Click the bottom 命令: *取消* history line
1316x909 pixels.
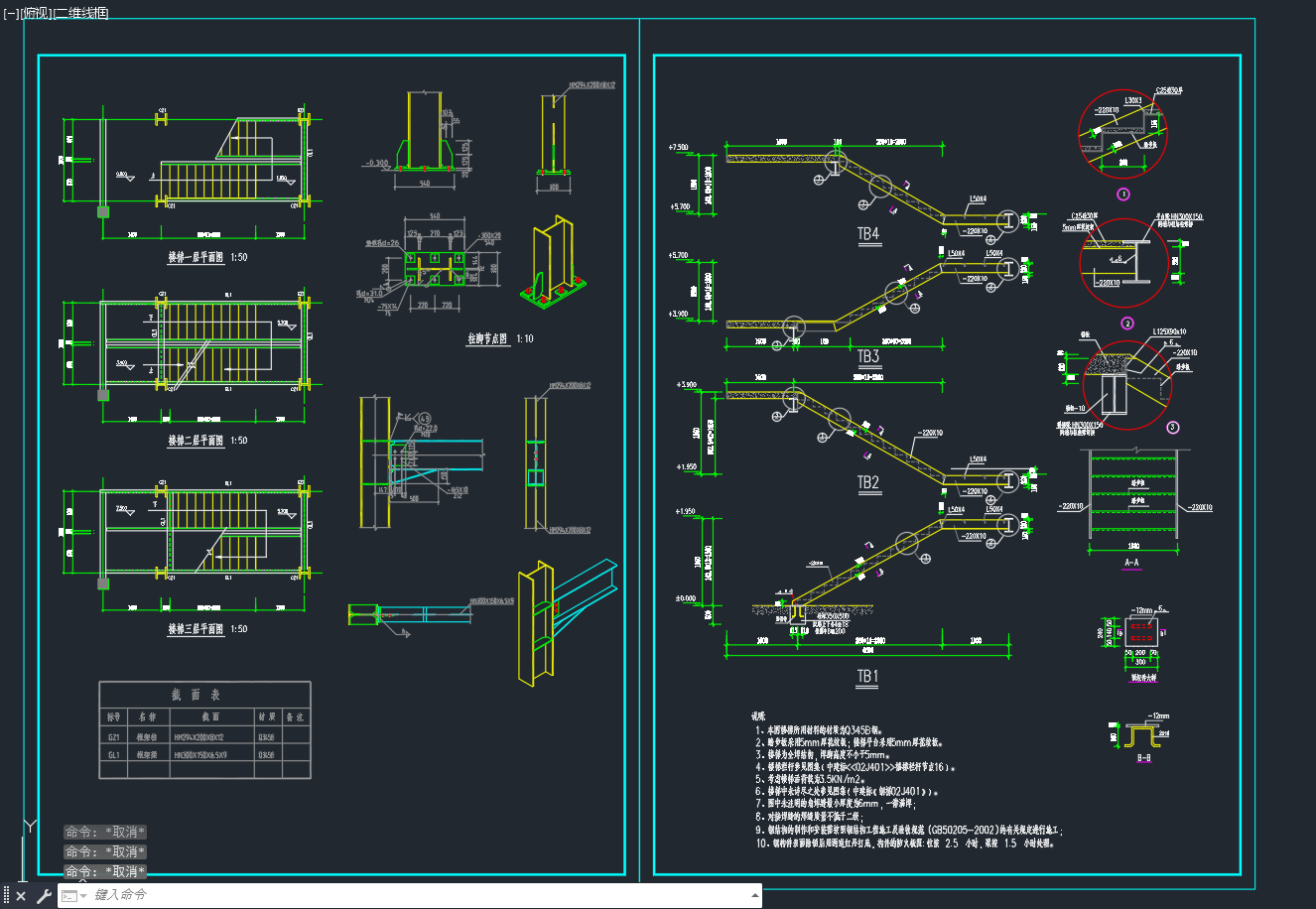click(x=105, y=871)
